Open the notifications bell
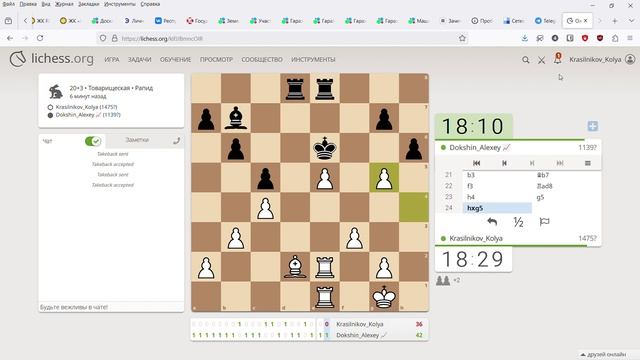640x360 pixels. coord(557,59)
